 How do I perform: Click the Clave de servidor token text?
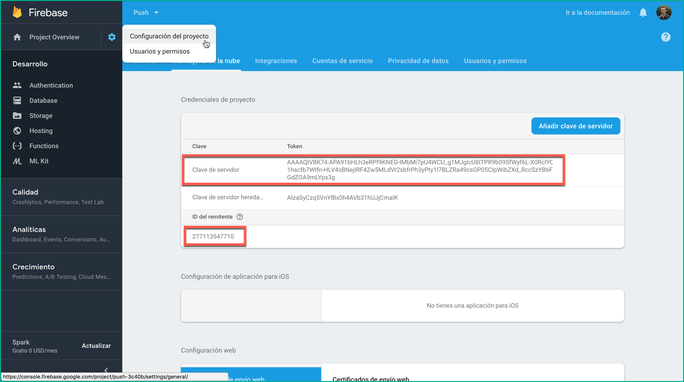[x=420, y=170]
